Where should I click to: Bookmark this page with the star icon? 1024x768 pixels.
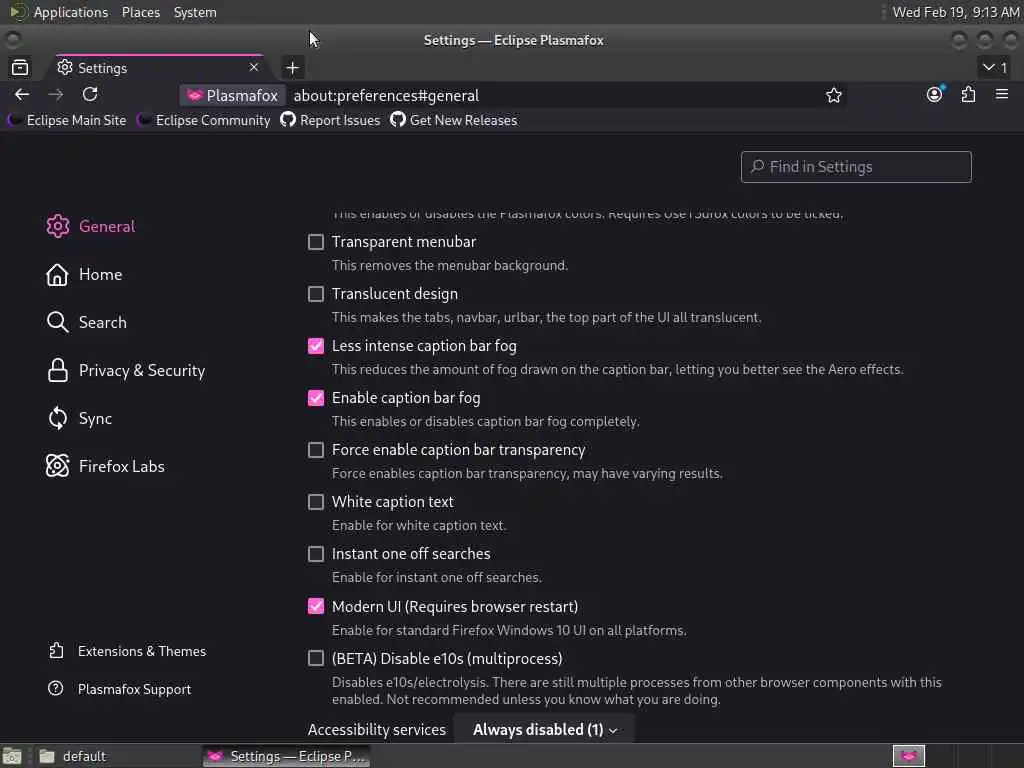pos(834,95)
